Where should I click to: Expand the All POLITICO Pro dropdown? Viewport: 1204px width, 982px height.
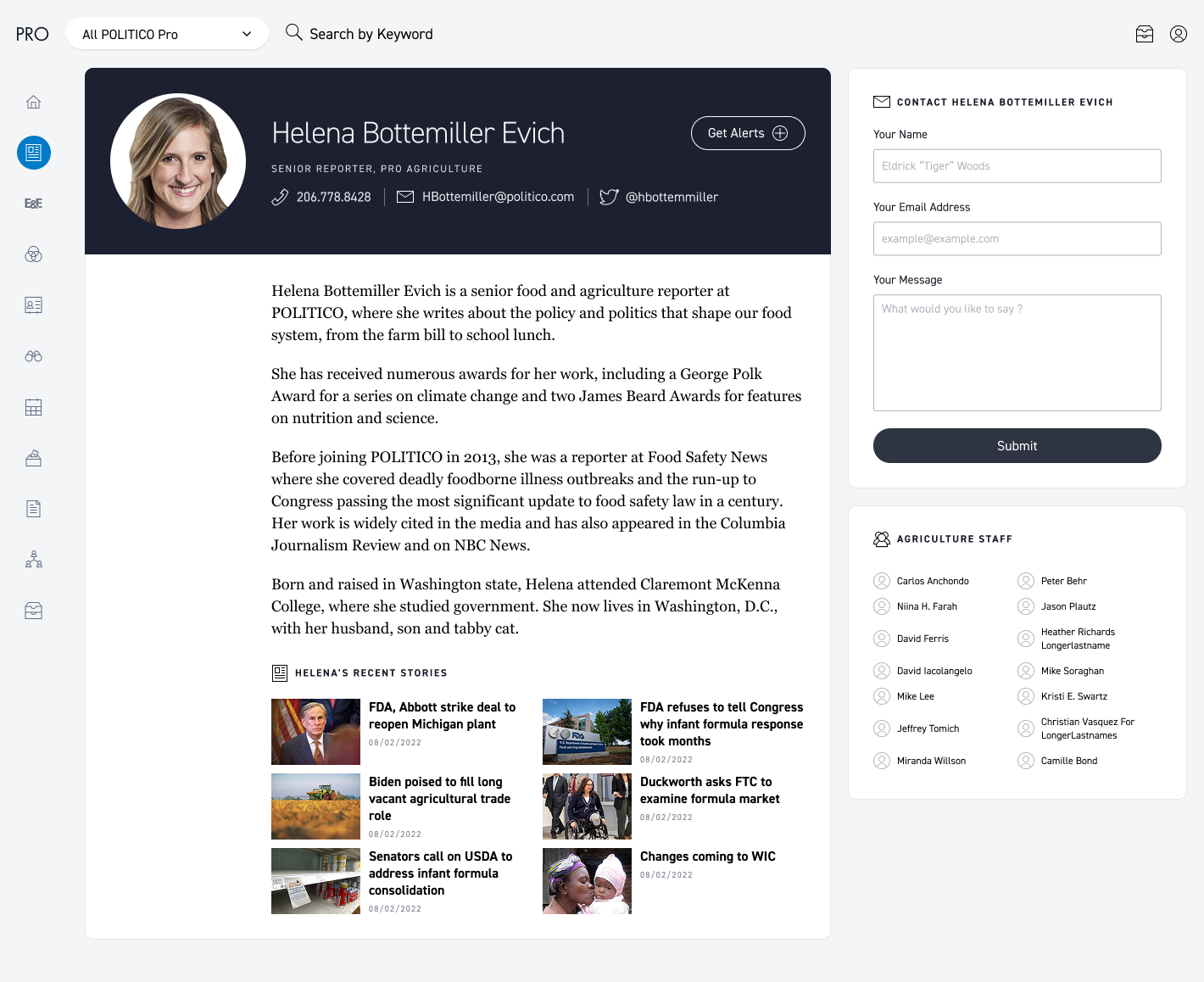point(167,34)
